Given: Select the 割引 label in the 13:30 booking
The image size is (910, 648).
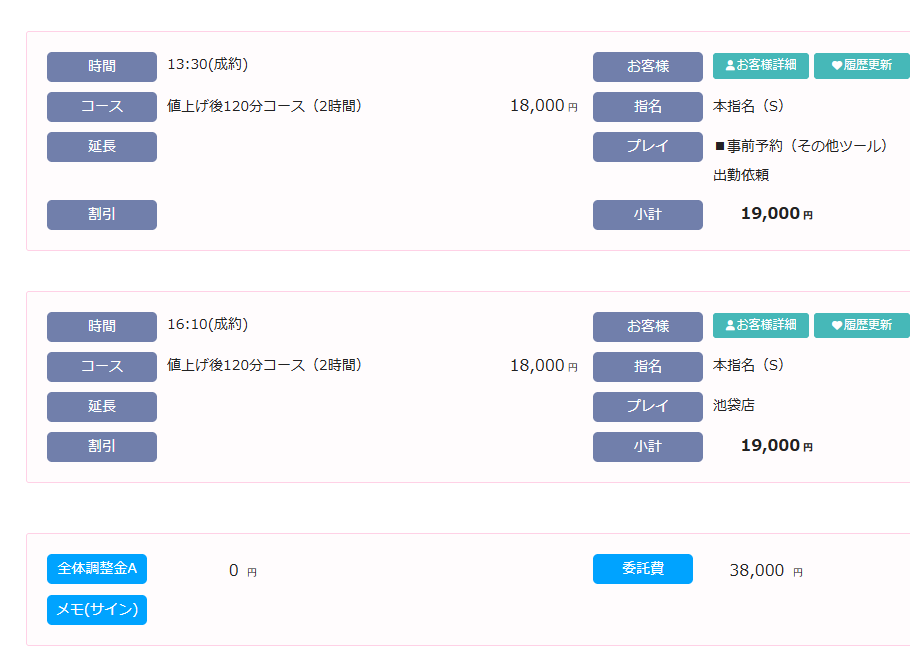Looking at the screenshot, I should click(102, 215).
